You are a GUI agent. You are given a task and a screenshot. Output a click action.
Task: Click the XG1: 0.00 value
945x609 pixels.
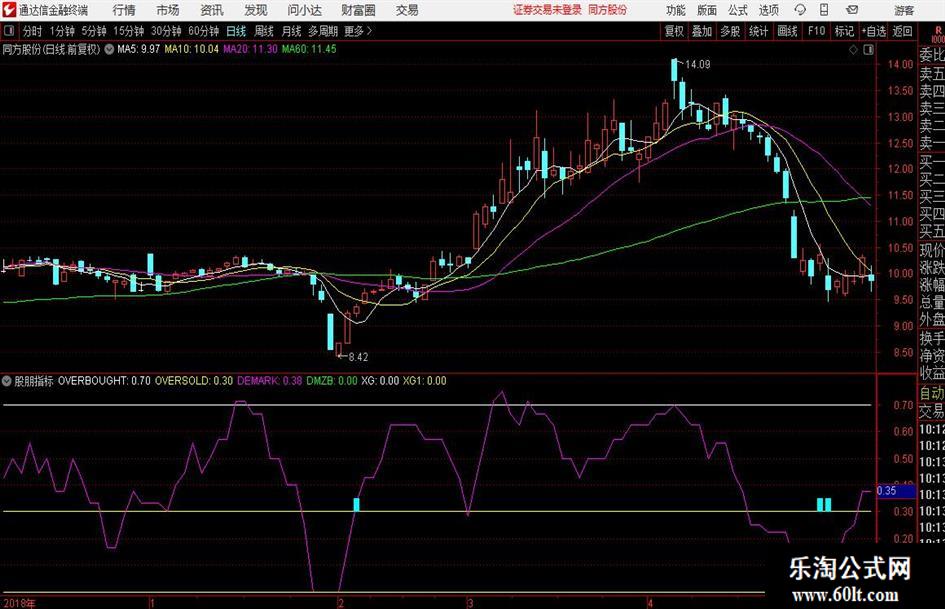[424, 381]
